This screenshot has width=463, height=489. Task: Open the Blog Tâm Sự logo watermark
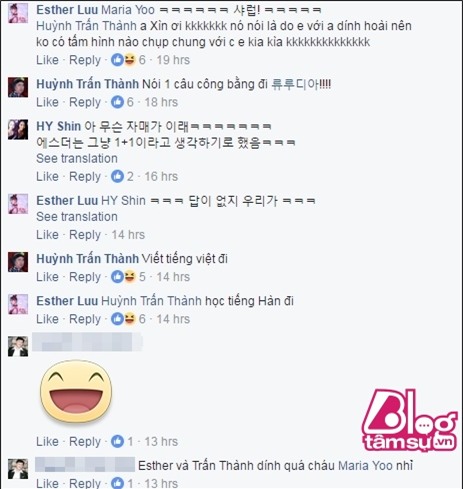pos(410,420)
